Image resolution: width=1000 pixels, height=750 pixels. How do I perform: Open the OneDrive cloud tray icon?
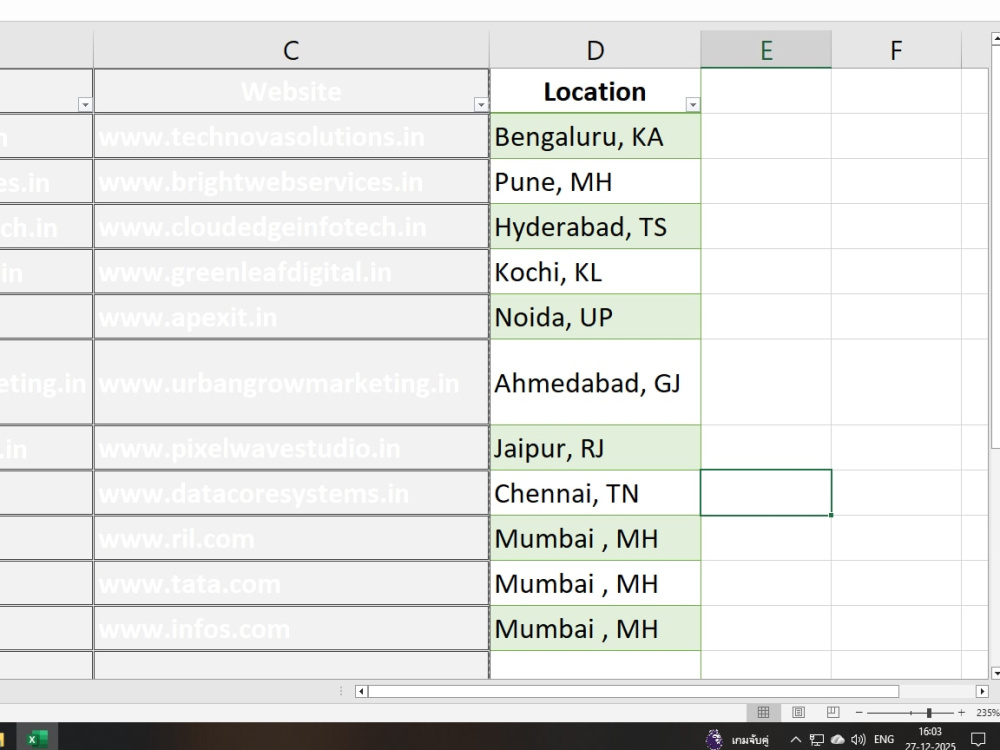(838, 740)
